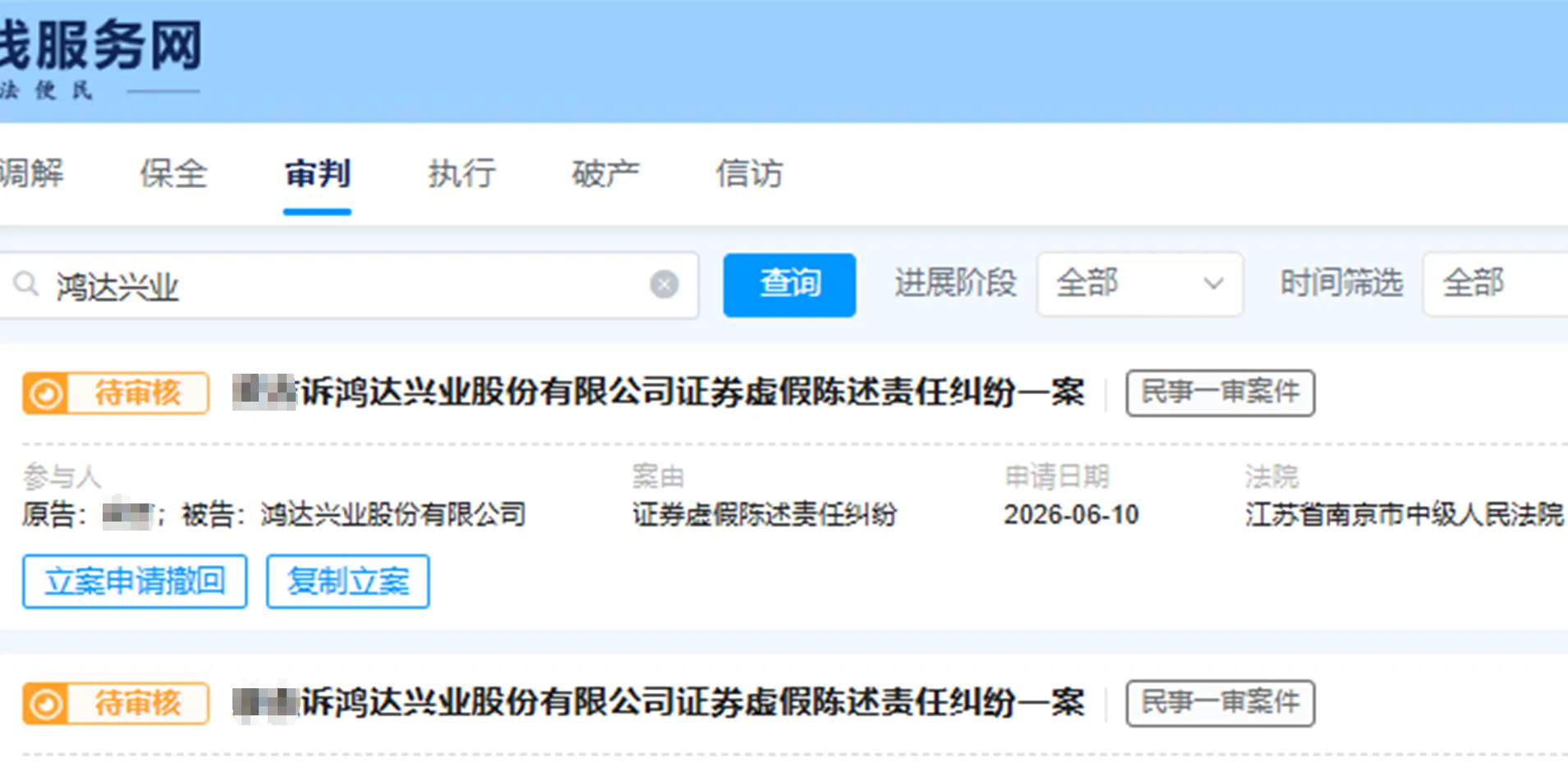This screenshot has height=763, width=1568.
Task: Go to the 执行 tab
Action: click(462, 173)
